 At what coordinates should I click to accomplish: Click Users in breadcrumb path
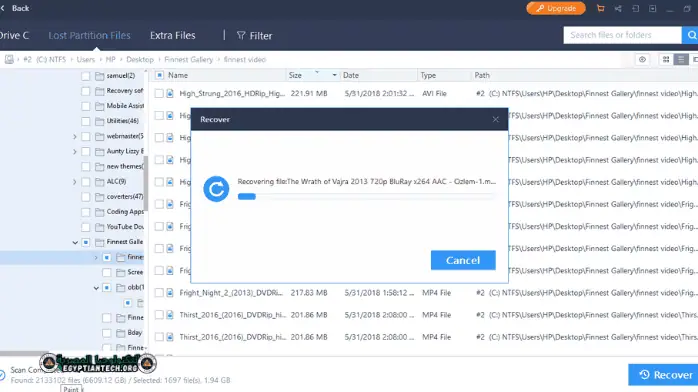coord(85,60)
